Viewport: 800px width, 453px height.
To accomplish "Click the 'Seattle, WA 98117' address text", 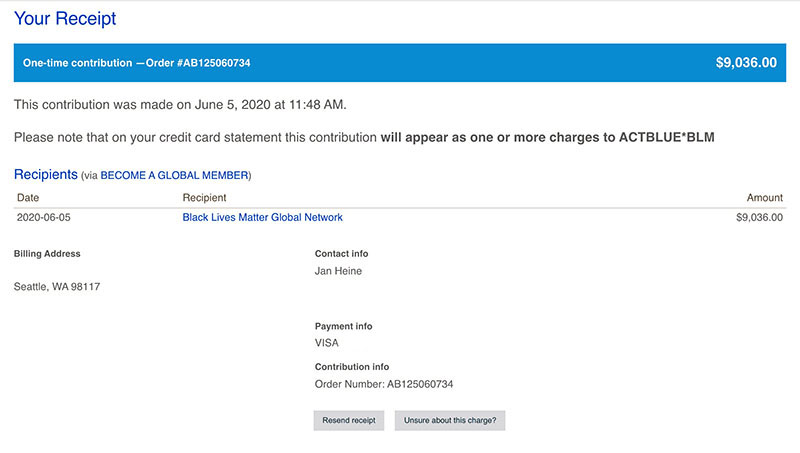I will (57, 287).
